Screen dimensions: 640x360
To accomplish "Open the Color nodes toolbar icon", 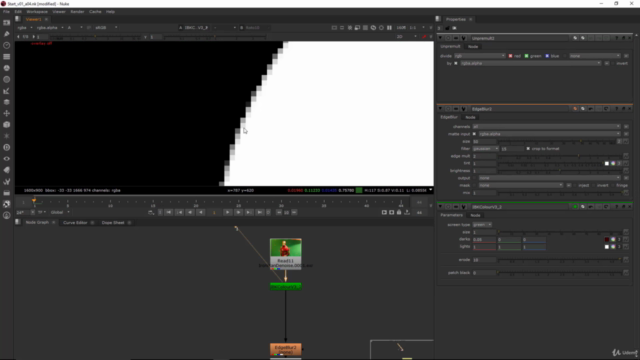I will 7,68.
